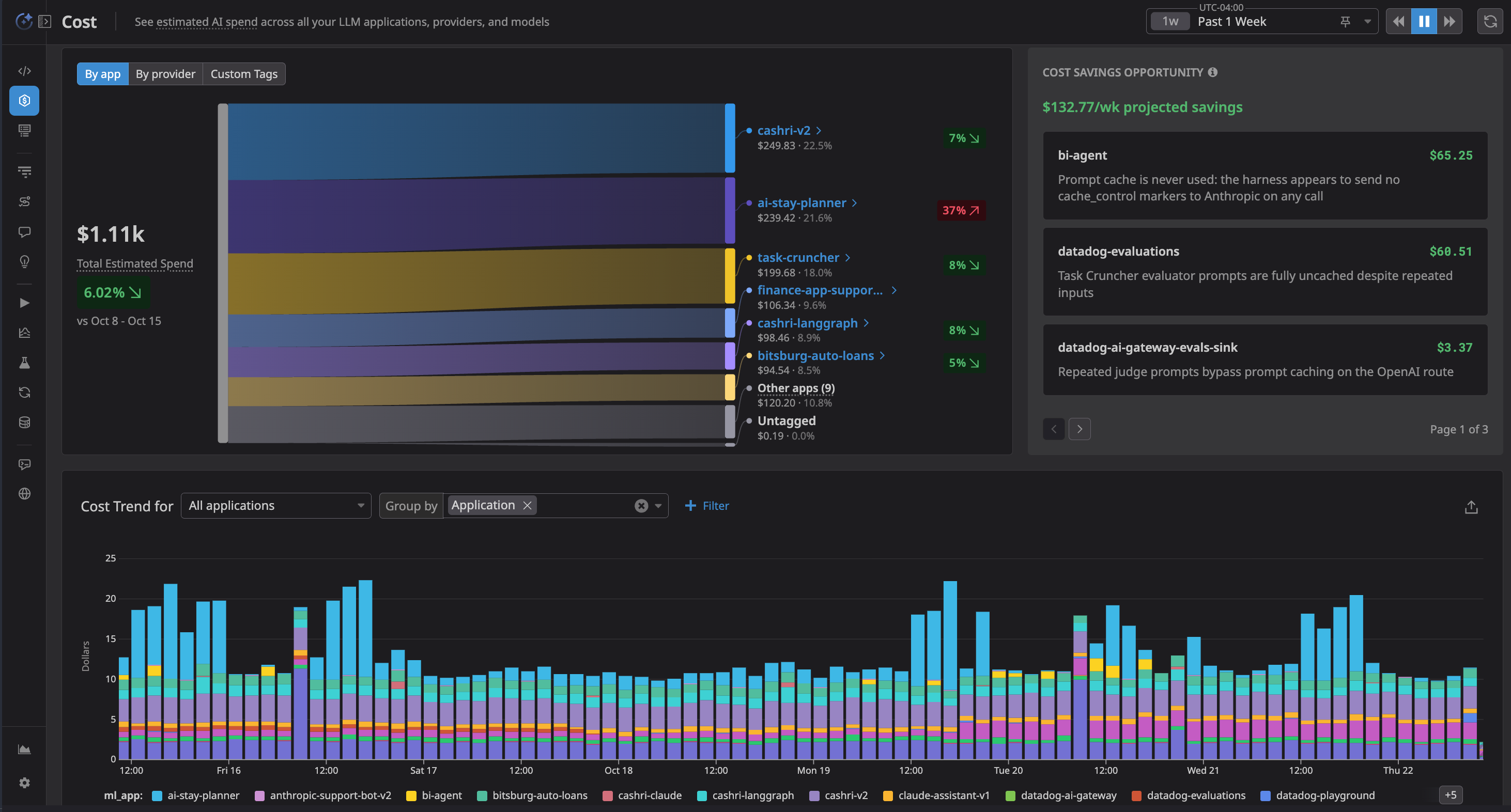Open the bi-agent savings card

click(1265, 175)
